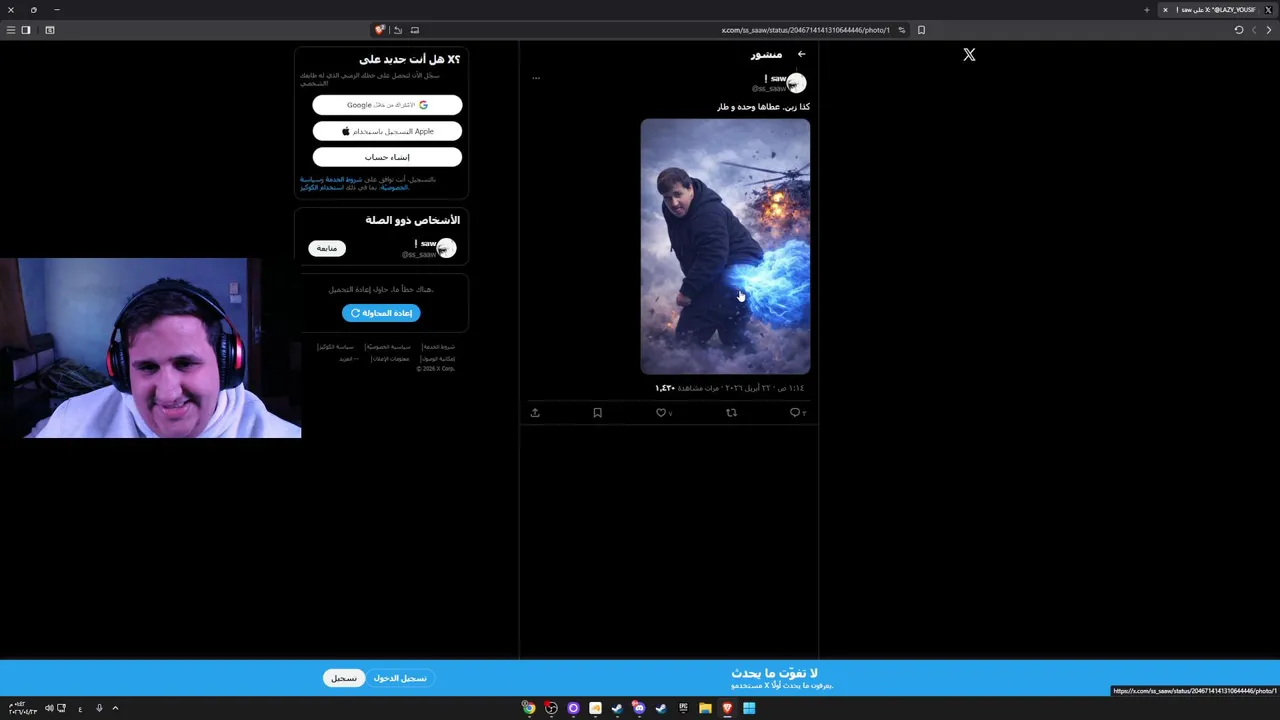Click the white تسجيل button in bottom banner
The image size is (1280, 720).
coord(344,678)
